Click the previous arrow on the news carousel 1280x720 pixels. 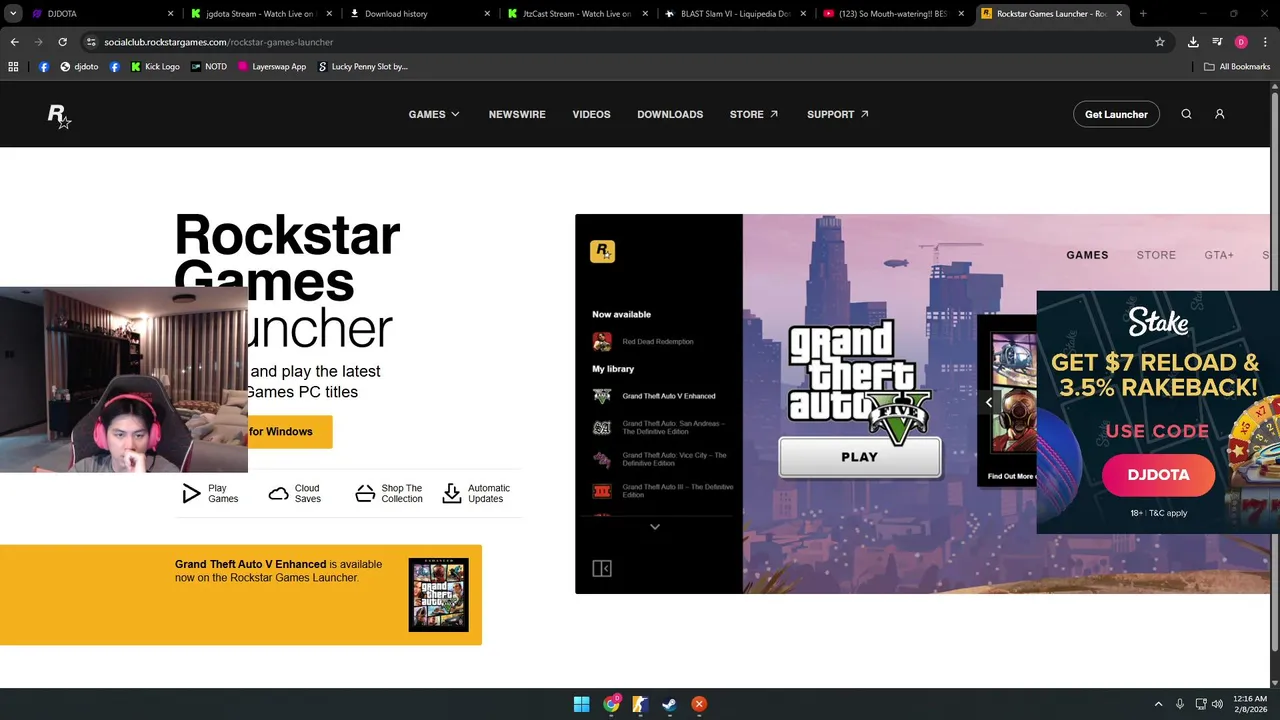click(x=989, y=403)
